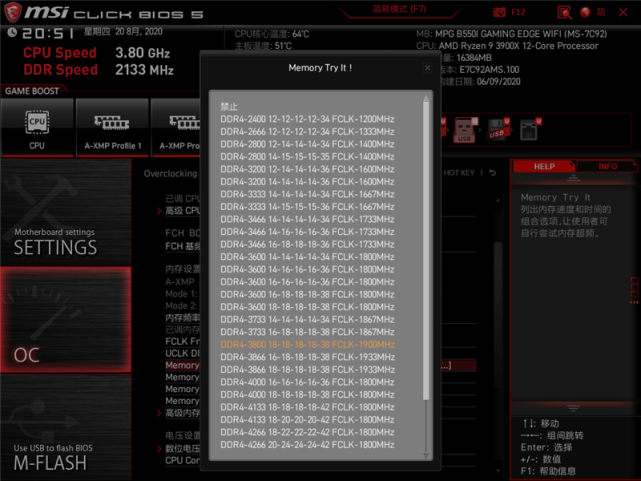Select DDR4-3866 16-18-18-18-38 FCLK-1933MHz
Viewport: 641px width, 481px height.
[x=307, y=357]
